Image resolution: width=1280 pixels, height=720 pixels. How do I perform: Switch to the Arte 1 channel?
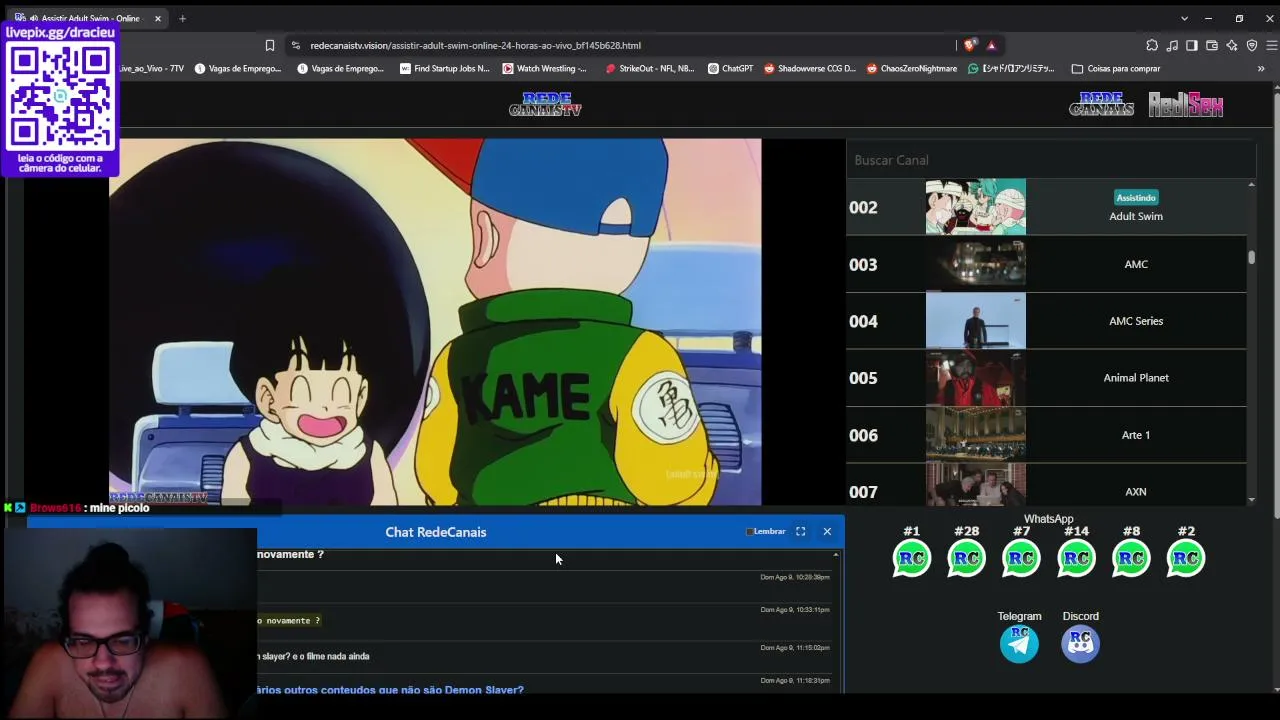pos(1046,435)
